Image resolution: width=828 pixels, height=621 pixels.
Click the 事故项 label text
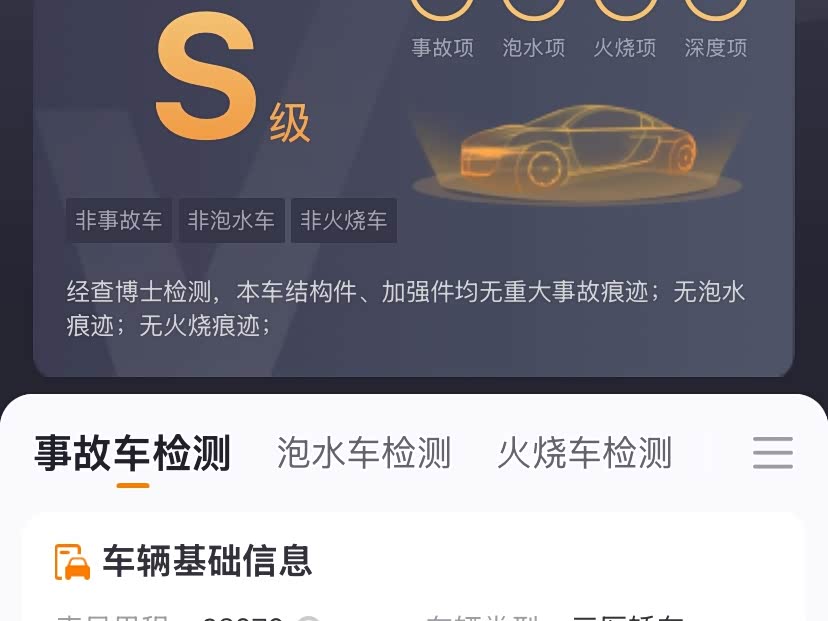click(443, 48)
